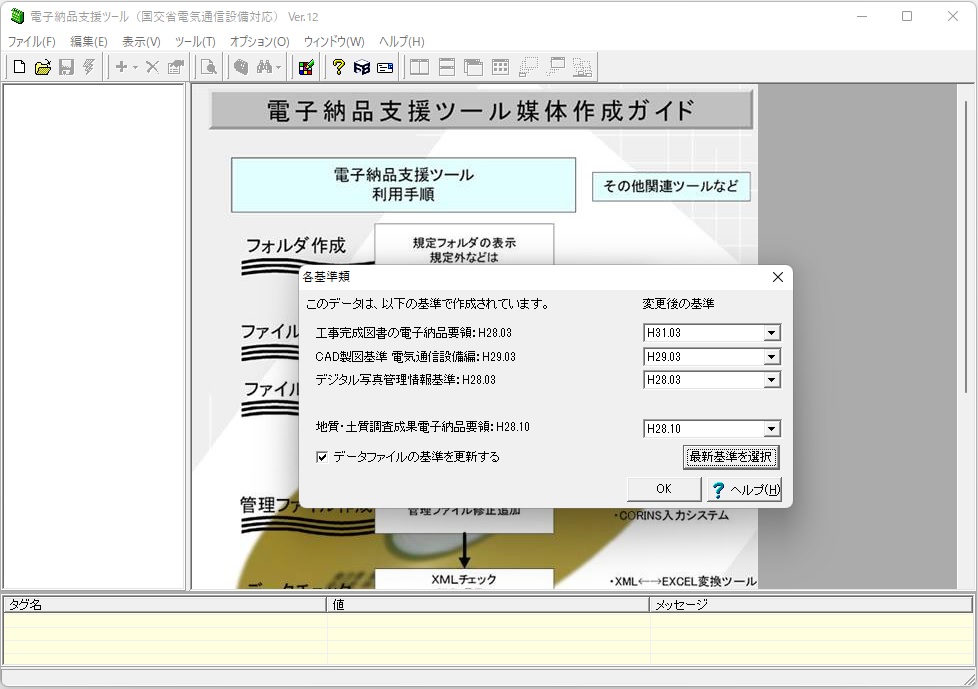
Task: Click the ヘルプ(H) button in the dialog
Action: coord(745,489)
